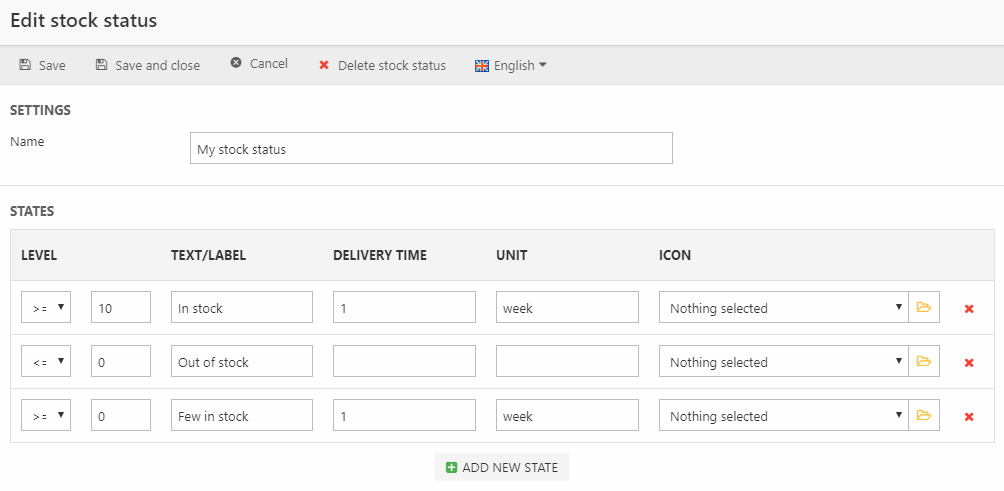Image resolution: width=1004 pixels, height=491 pixels.
Task: Remove the Out of stock state row
Action: pyautogui.click(x=968, y=363)
